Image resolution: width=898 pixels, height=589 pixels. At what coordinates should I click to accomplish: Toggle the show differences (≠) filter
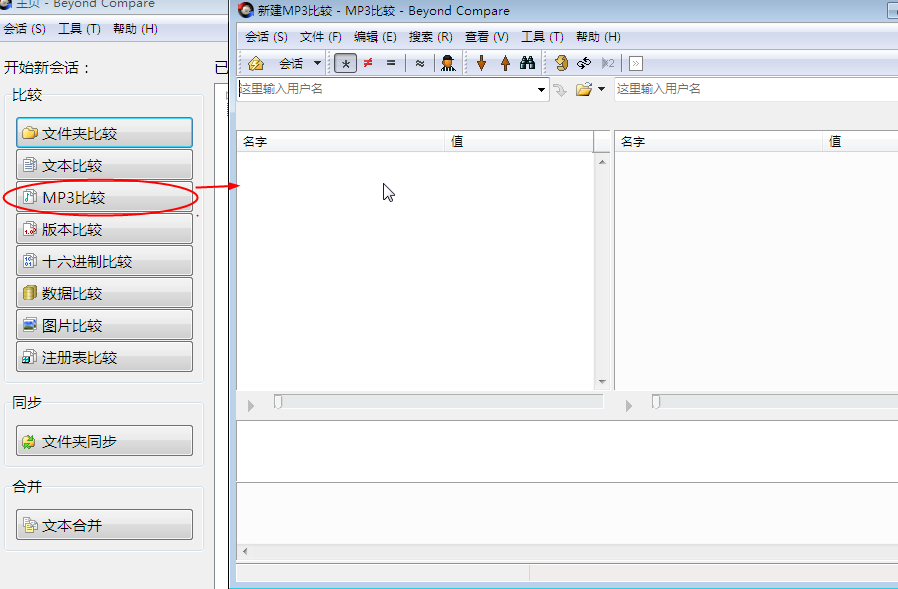coord(368,63)
